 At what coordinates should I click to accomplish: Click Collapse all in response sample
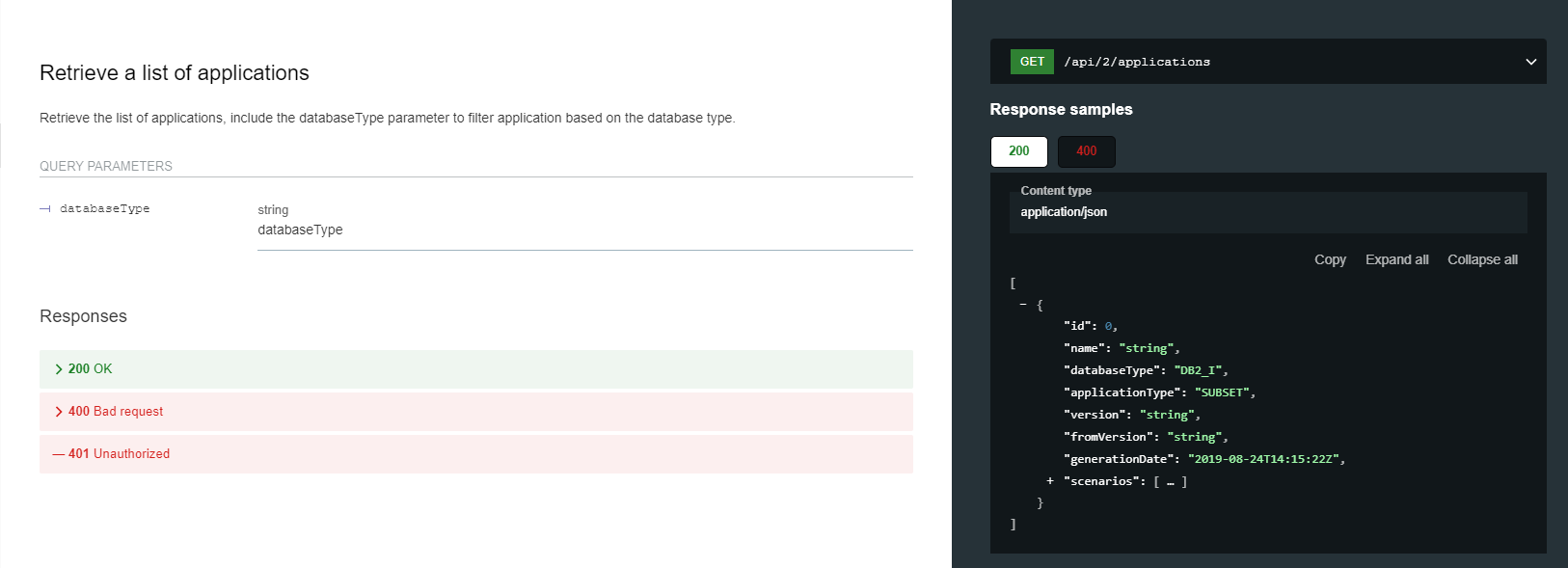pos(1482,259)
